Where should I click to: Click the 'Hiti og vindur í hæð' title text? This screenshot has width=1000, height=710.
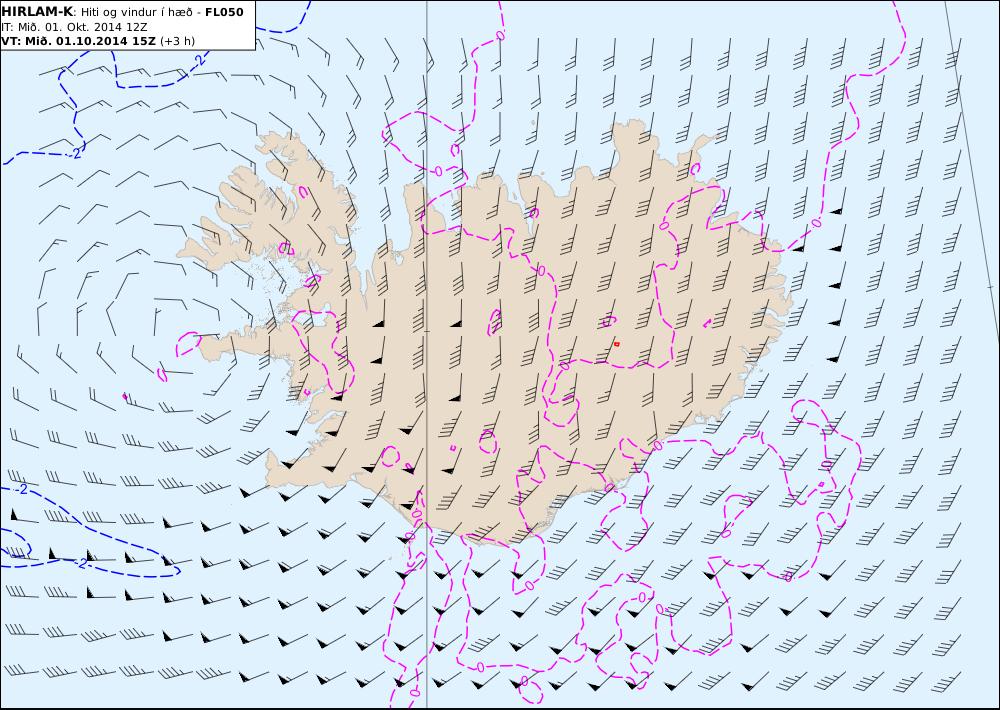[x=139, y=13]
